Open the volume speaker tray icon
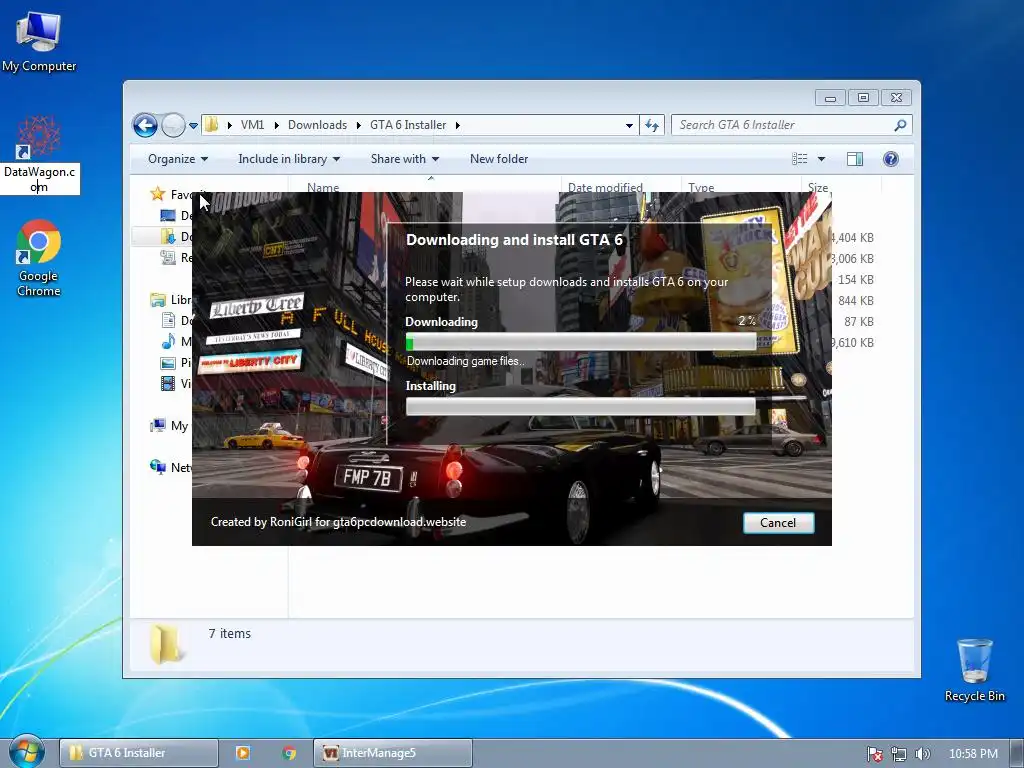This screenshot has width=1024, height=768. click(x=922, y=754)
